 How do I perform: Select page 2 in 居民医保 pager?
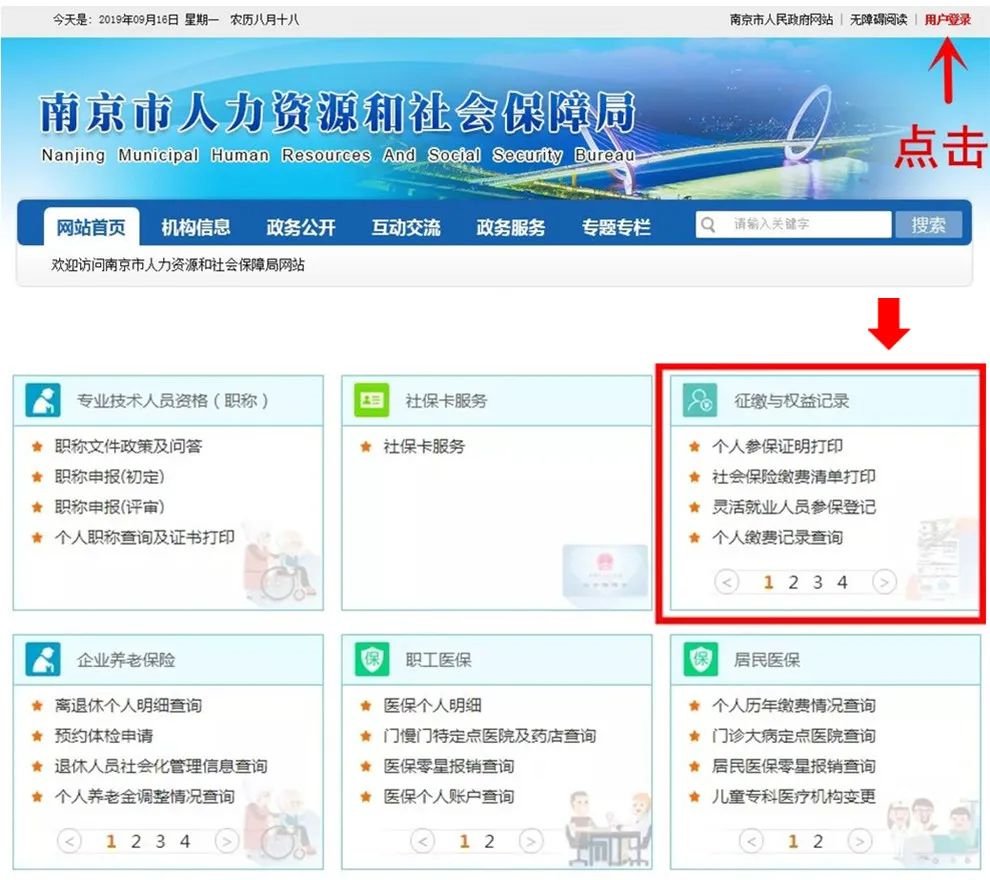click(x=818, y=841)
